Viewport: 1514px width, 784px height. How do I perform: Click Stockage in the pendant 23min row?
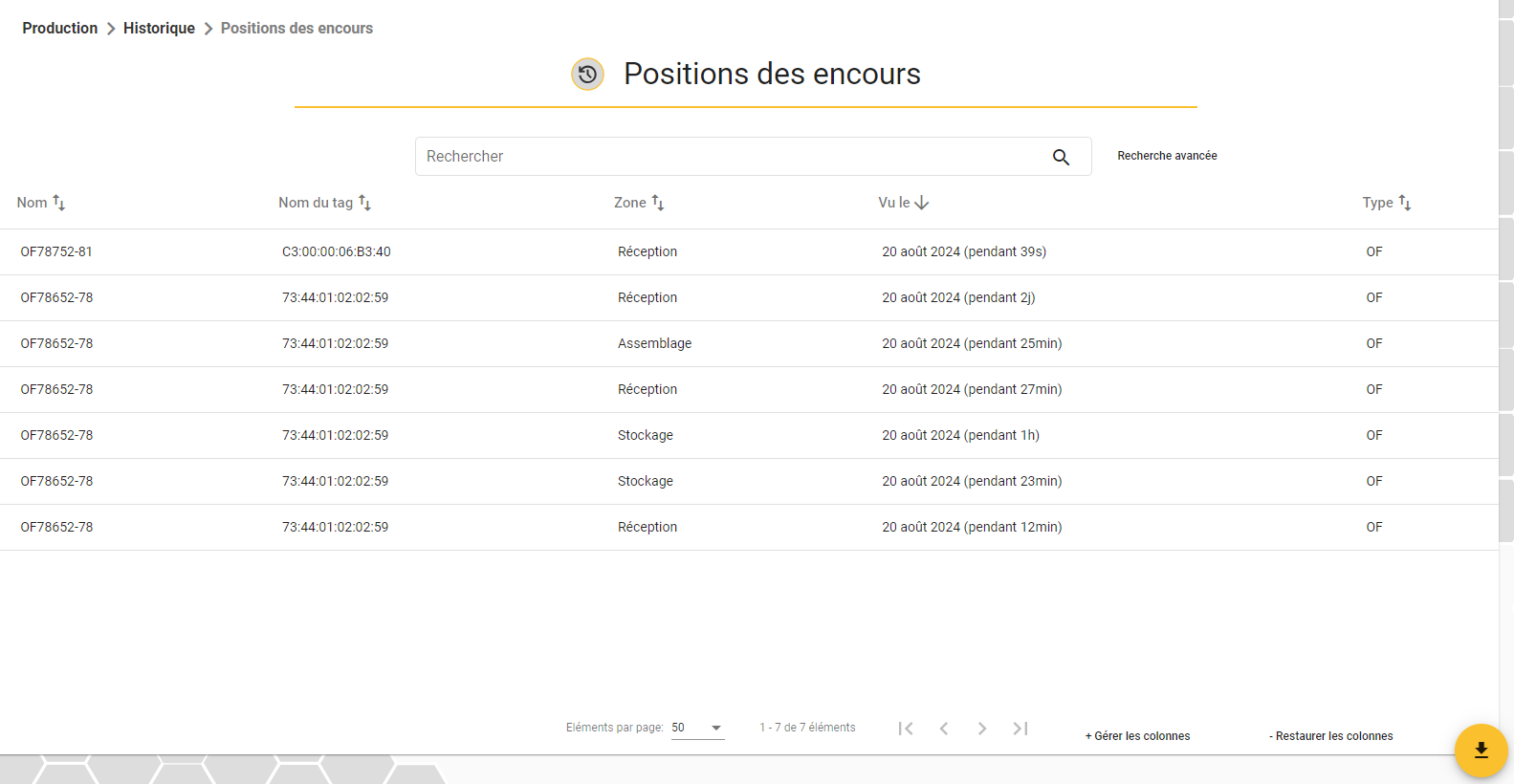tap(646, 482)
